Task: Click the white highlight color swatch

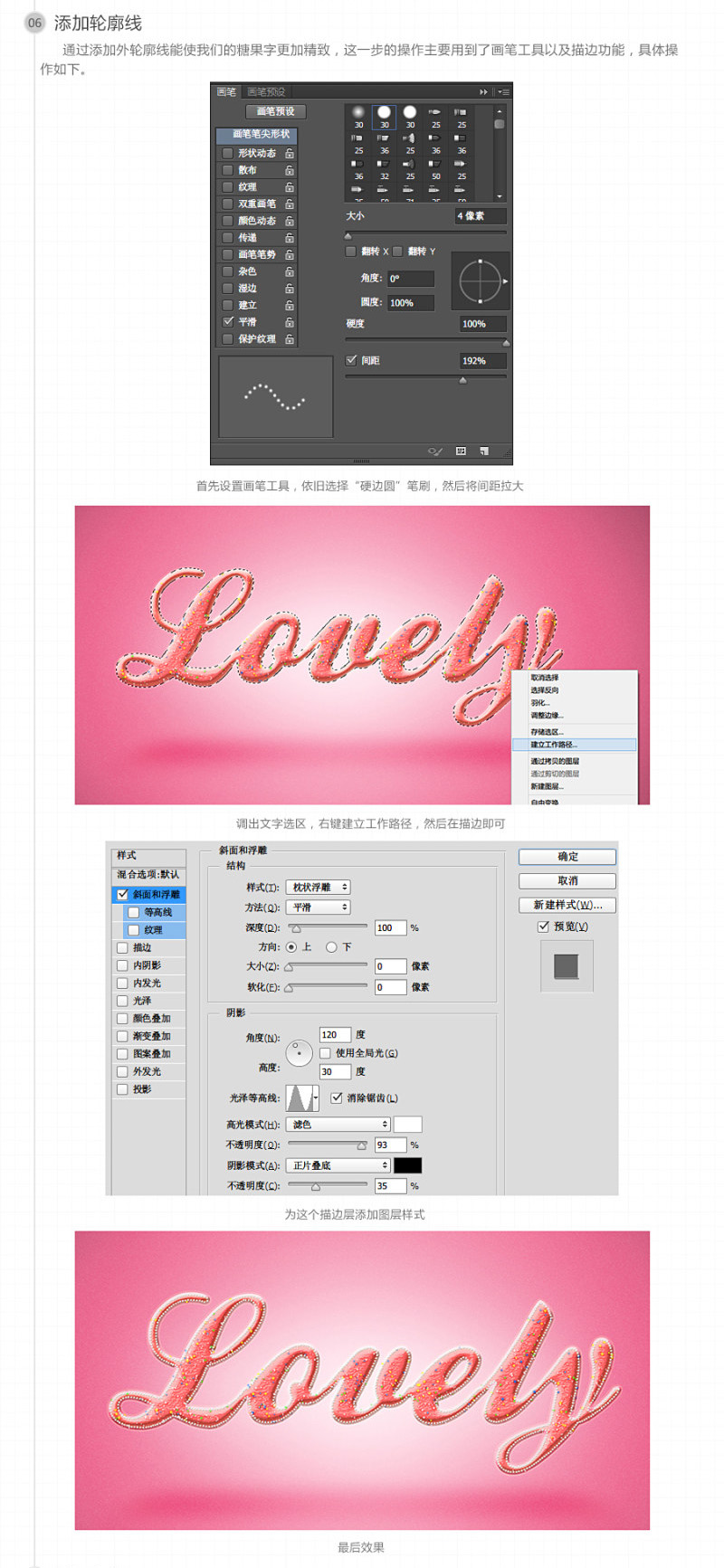Action: pos(407,1125)
